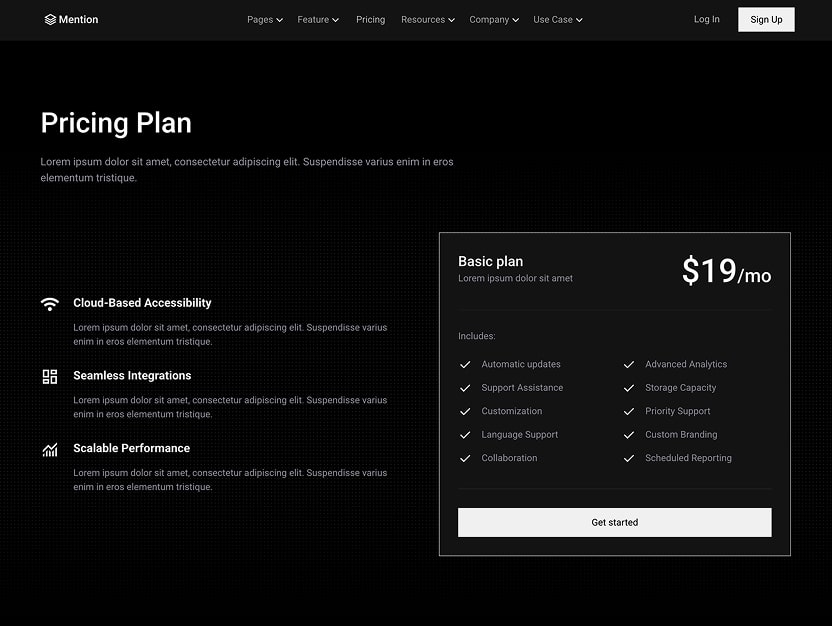Viewport: 832px width, 626px height.
Task: Click the checkmark beside Custom Branding
Action: click(x=629, y=434)
